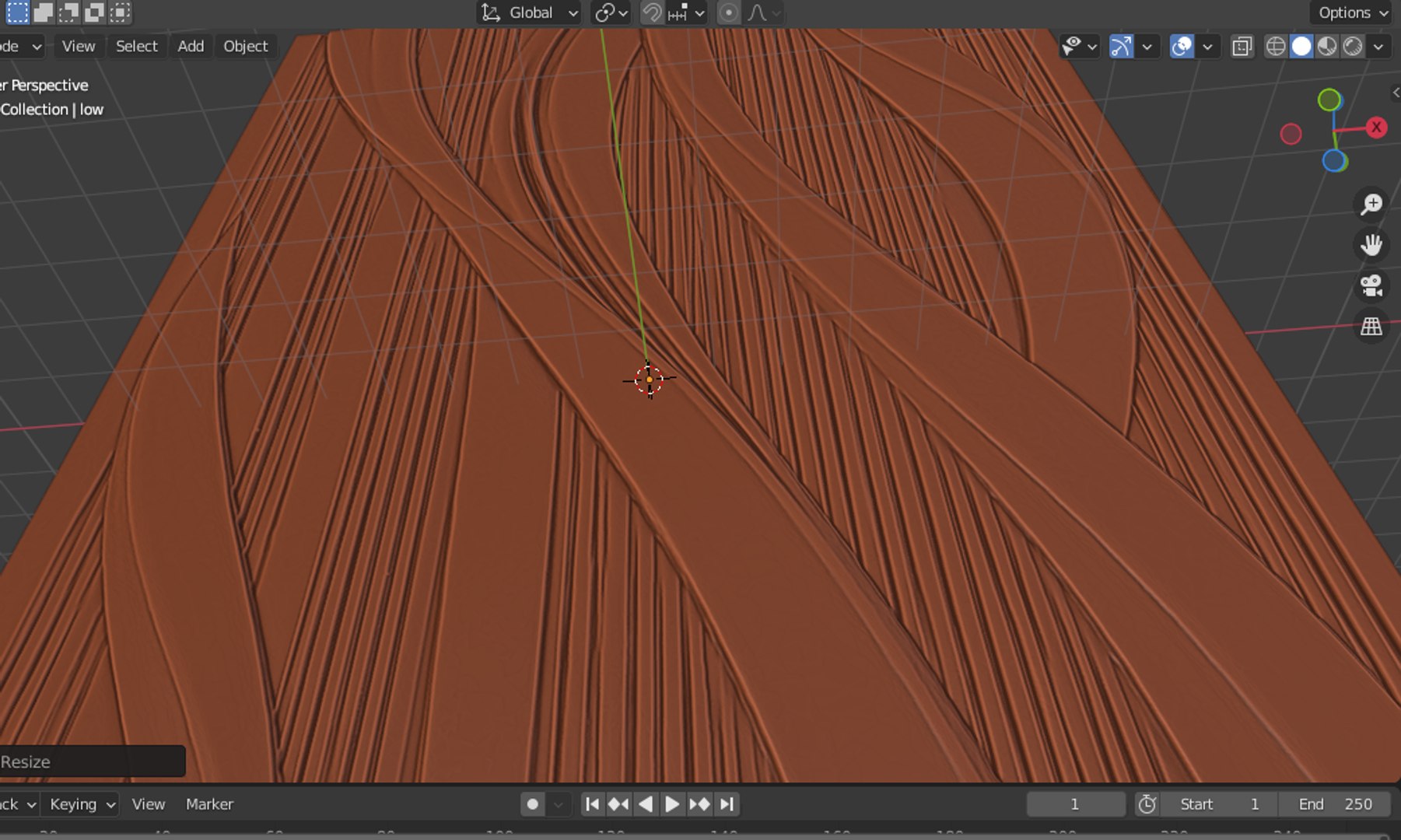Toggle the Auto Keying record button
Image resolution: width=1401 pixels, height=840 pixels.
click(x=532, y=804)
